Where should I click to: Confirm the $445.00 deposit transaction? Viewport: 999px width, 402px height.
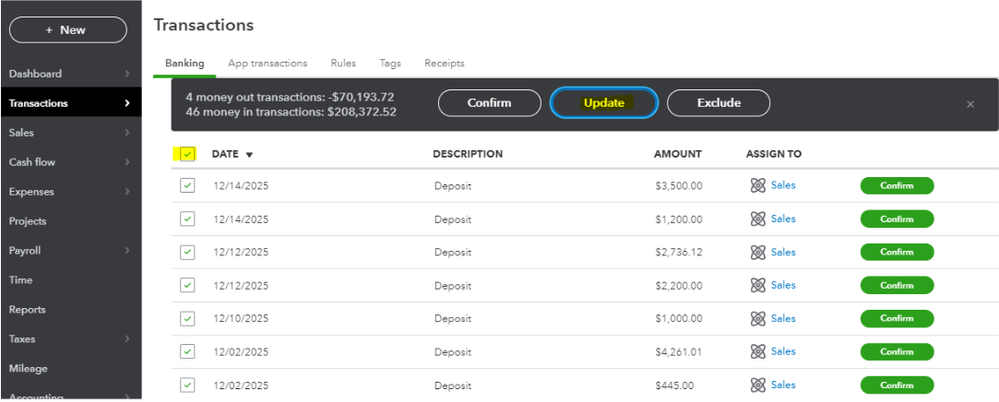pyautogui.click(x=896, y=385)
